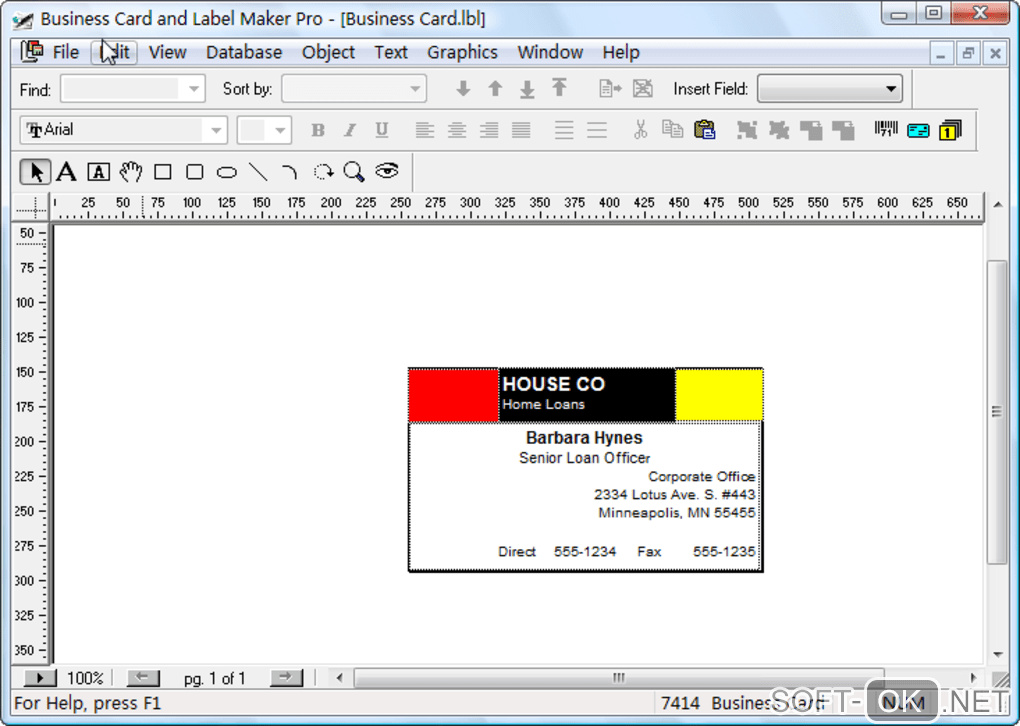Click the previous record up arrow
The height and width of the screenshot is (726, 1020).
[495, 88]
